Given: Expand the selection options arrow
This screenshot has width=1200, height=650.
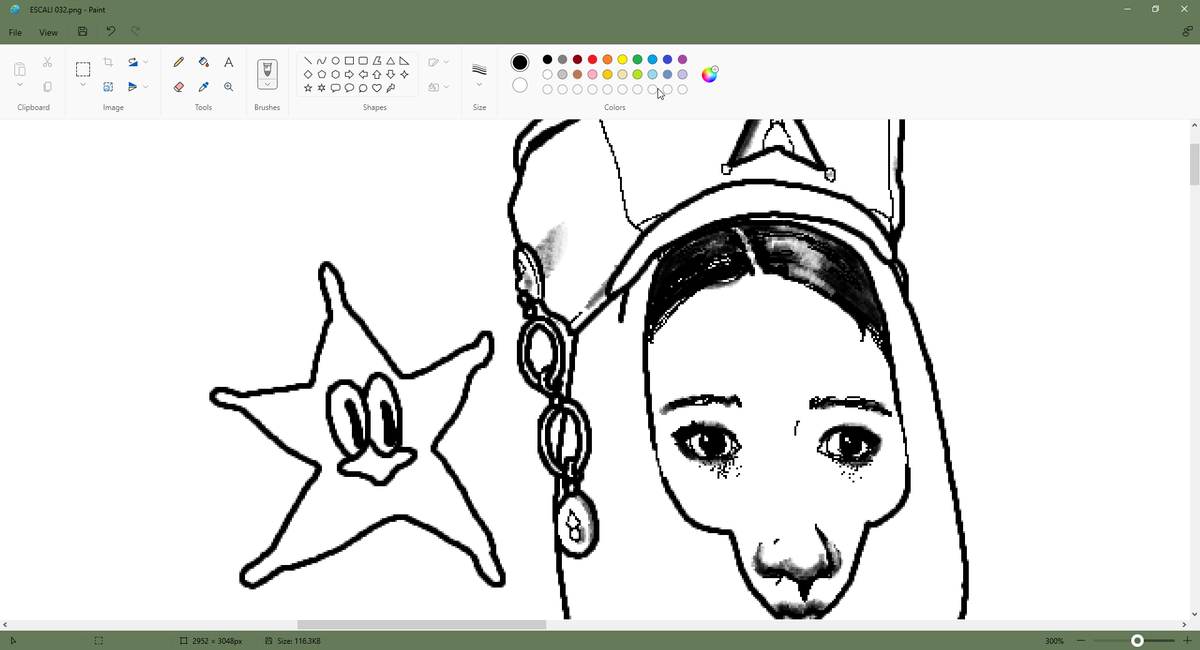Looking at the screenshot, I should (x=83, y=86).
